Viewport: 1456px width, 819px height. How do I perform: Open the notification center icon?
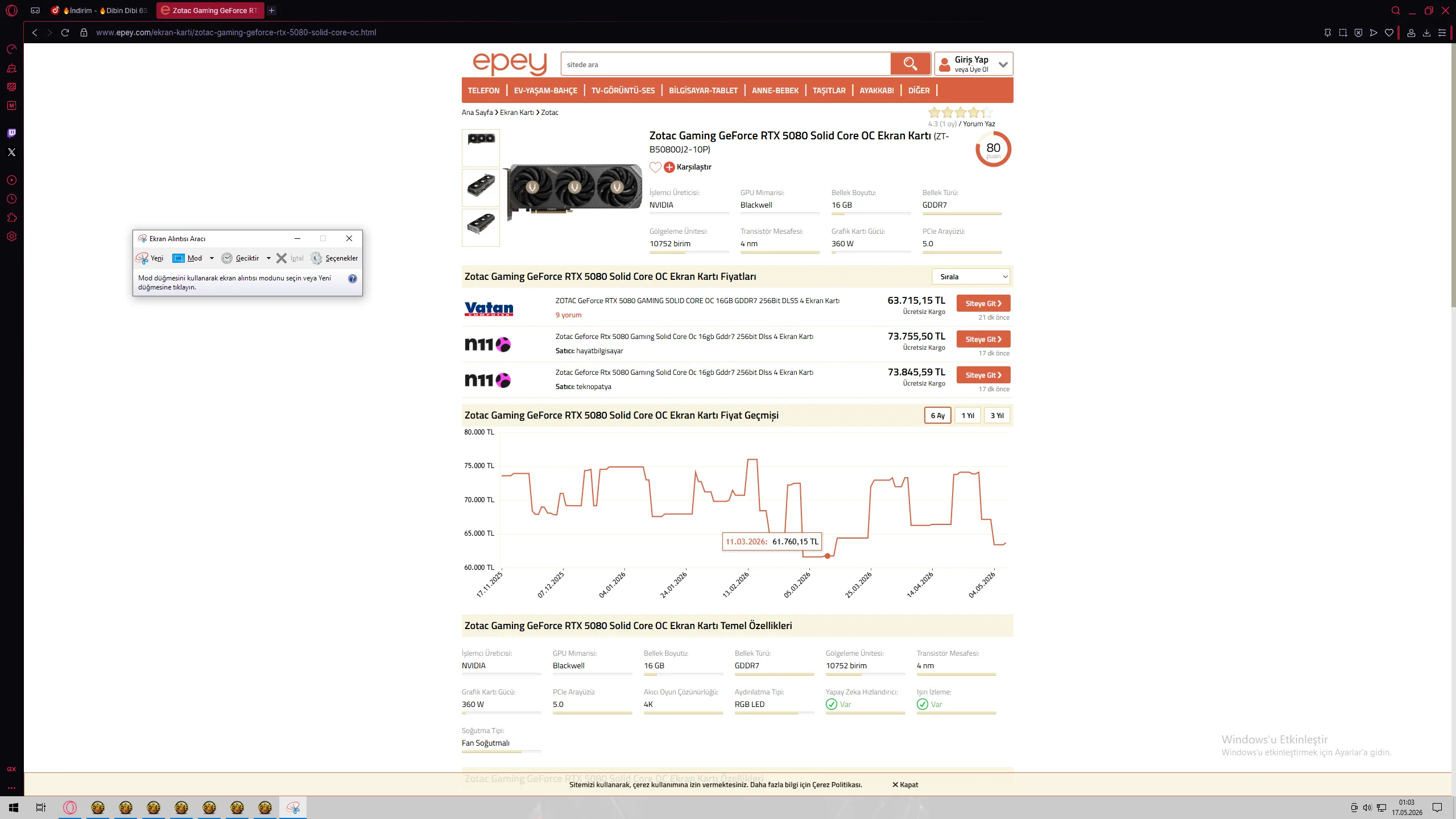[x=1437, y=808]
